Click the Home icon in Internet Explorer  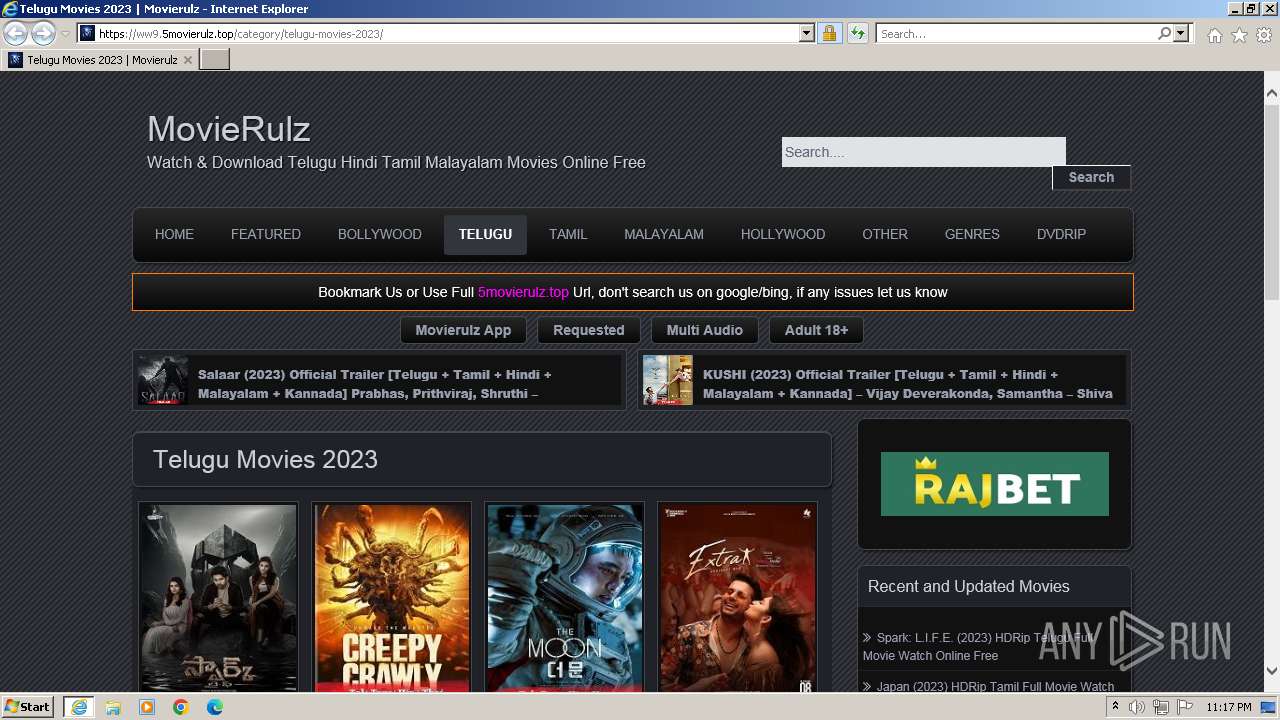click(1214, 35)
